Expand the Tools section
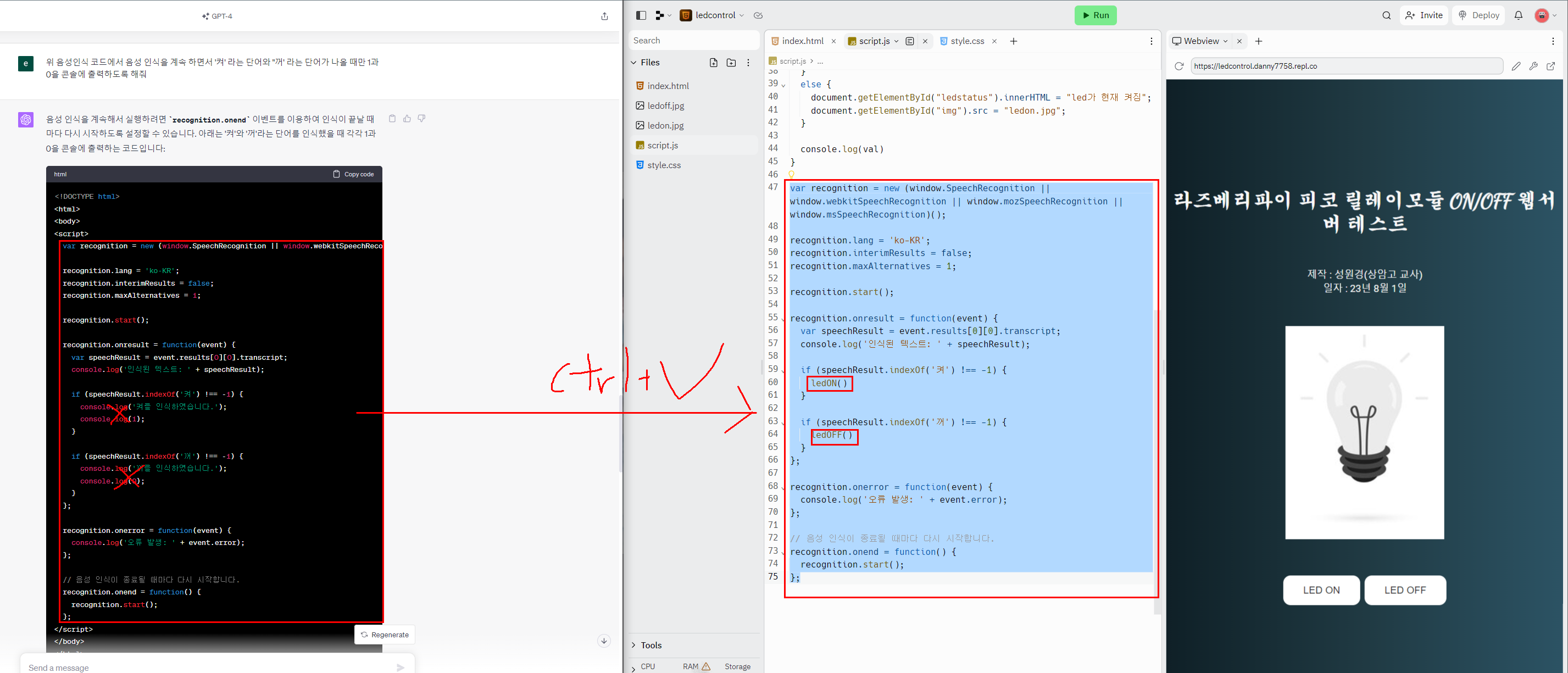 (x=650, y=645)
